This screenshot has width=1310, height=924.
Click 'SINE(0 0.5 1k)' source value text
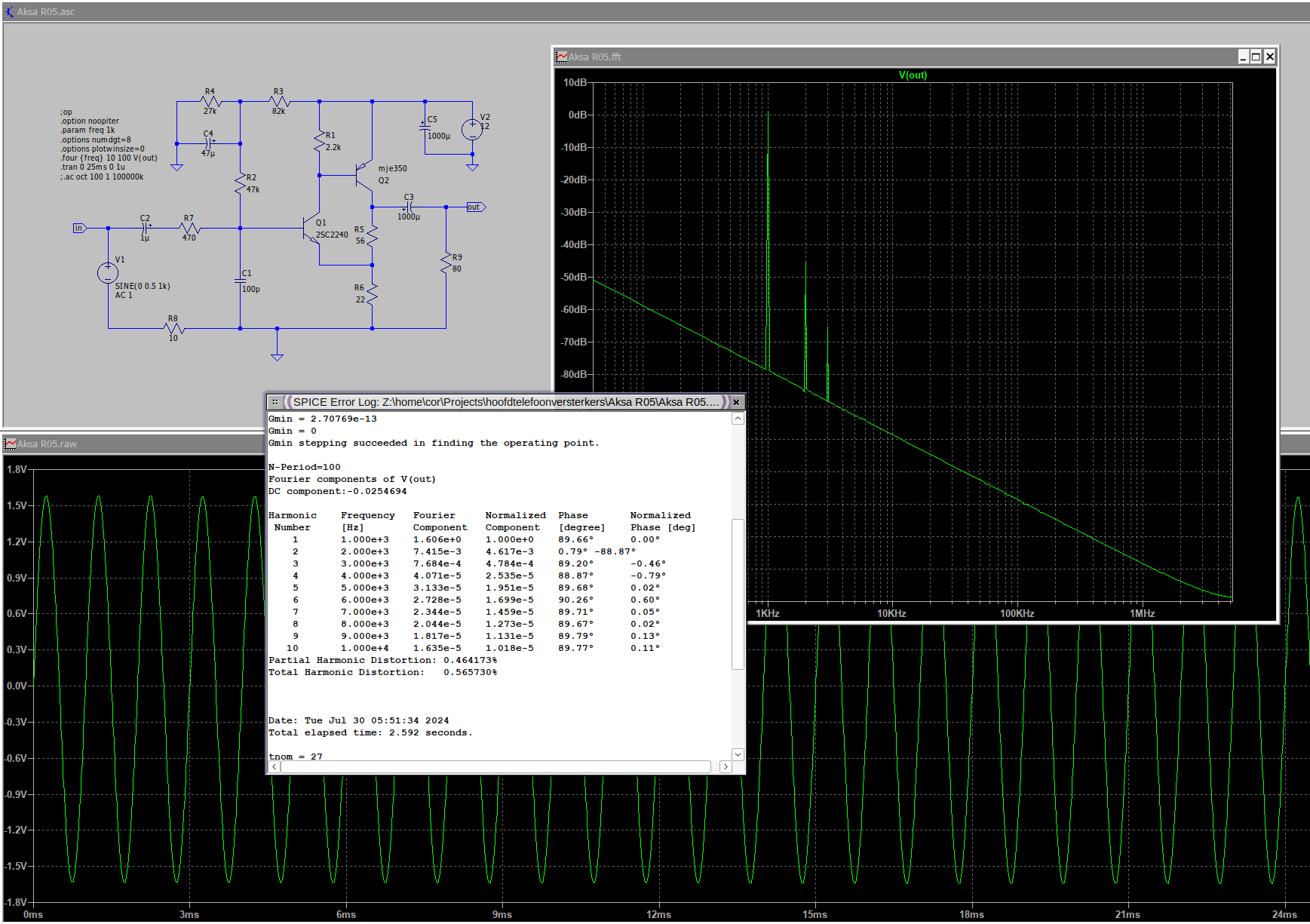tap(143, 286)
